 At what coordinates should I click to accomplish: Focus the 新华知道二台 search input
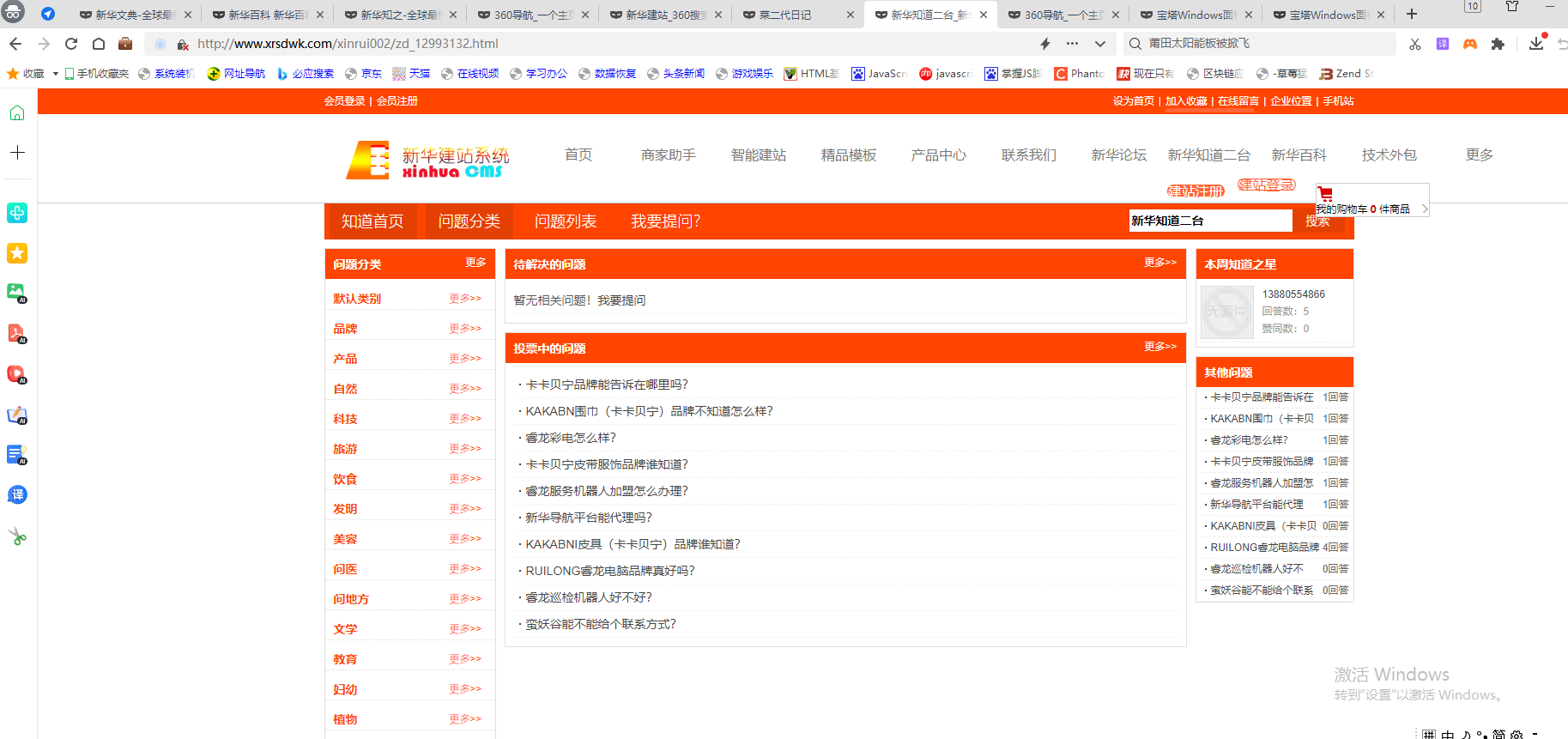click(1210, 221)
